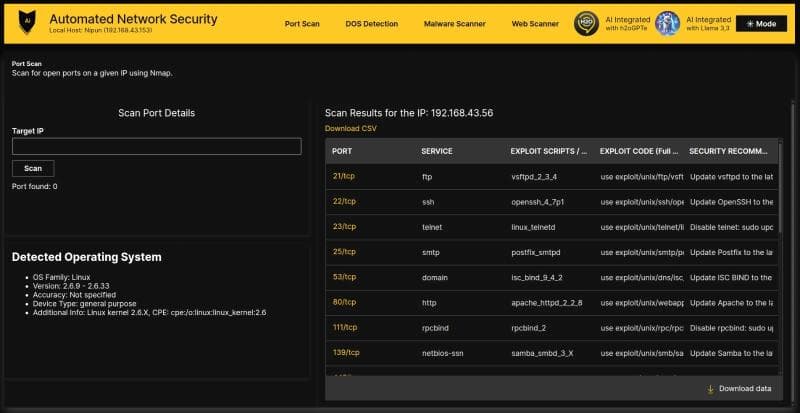Click the AI shield logo icon
Viewport: 800px width, 413px height.
pyautogui.click(x=27, y=23)
